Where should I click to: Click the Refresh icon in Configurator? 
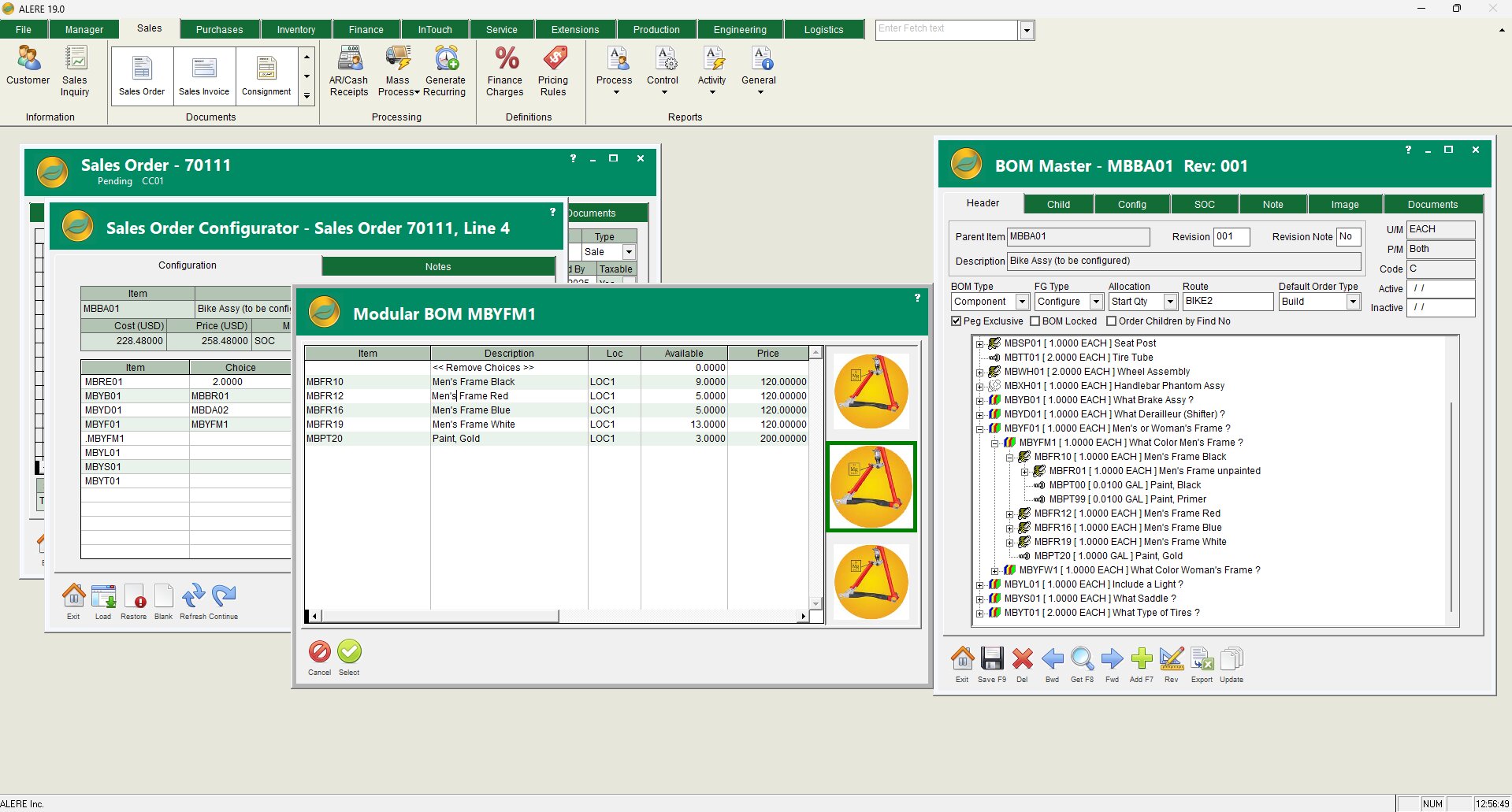pos(193,596)
